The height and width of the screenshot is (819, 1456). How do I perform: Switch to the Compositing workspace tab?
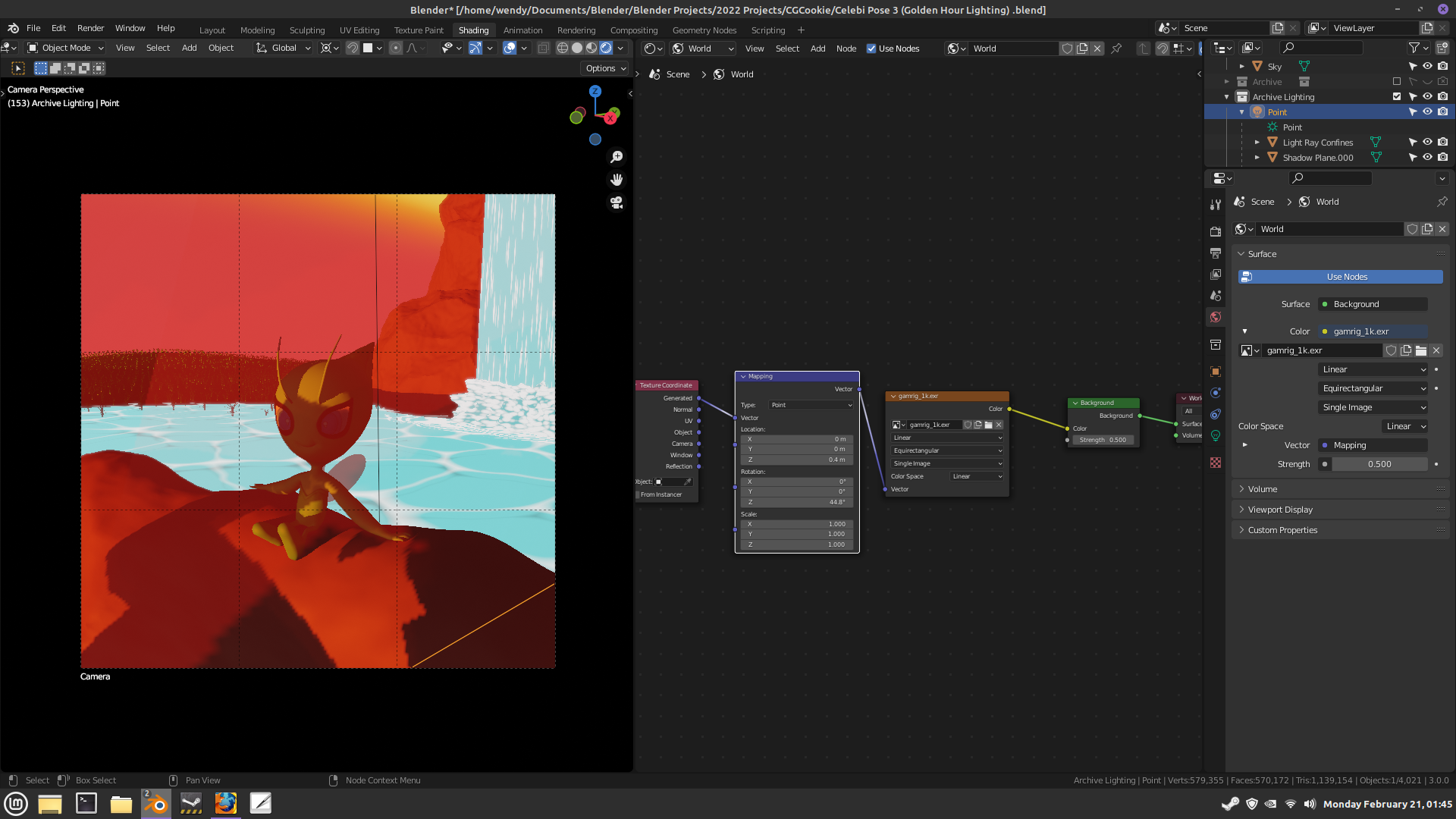point(633,30)
